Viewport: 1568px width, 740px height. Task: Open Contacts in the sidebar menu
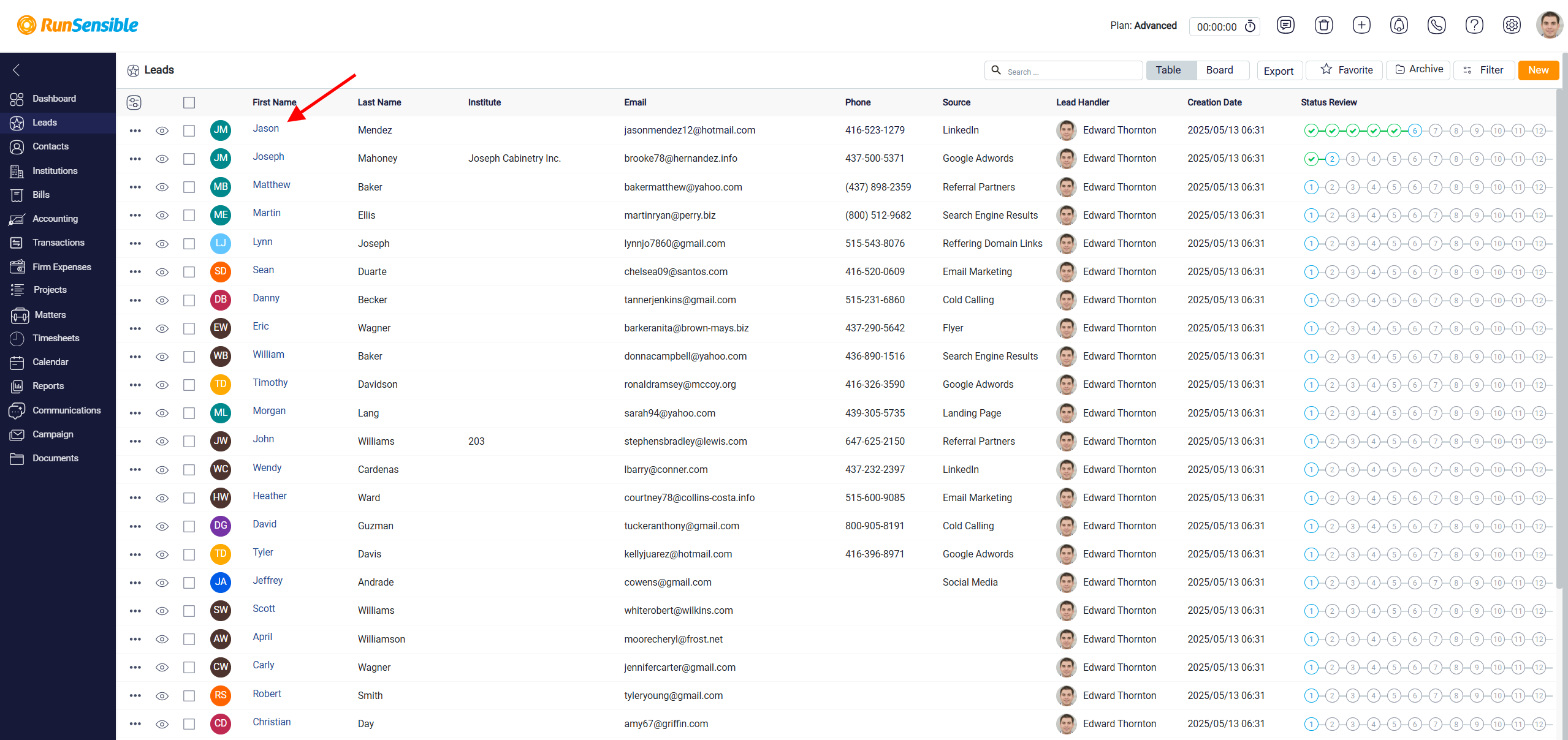50,146
